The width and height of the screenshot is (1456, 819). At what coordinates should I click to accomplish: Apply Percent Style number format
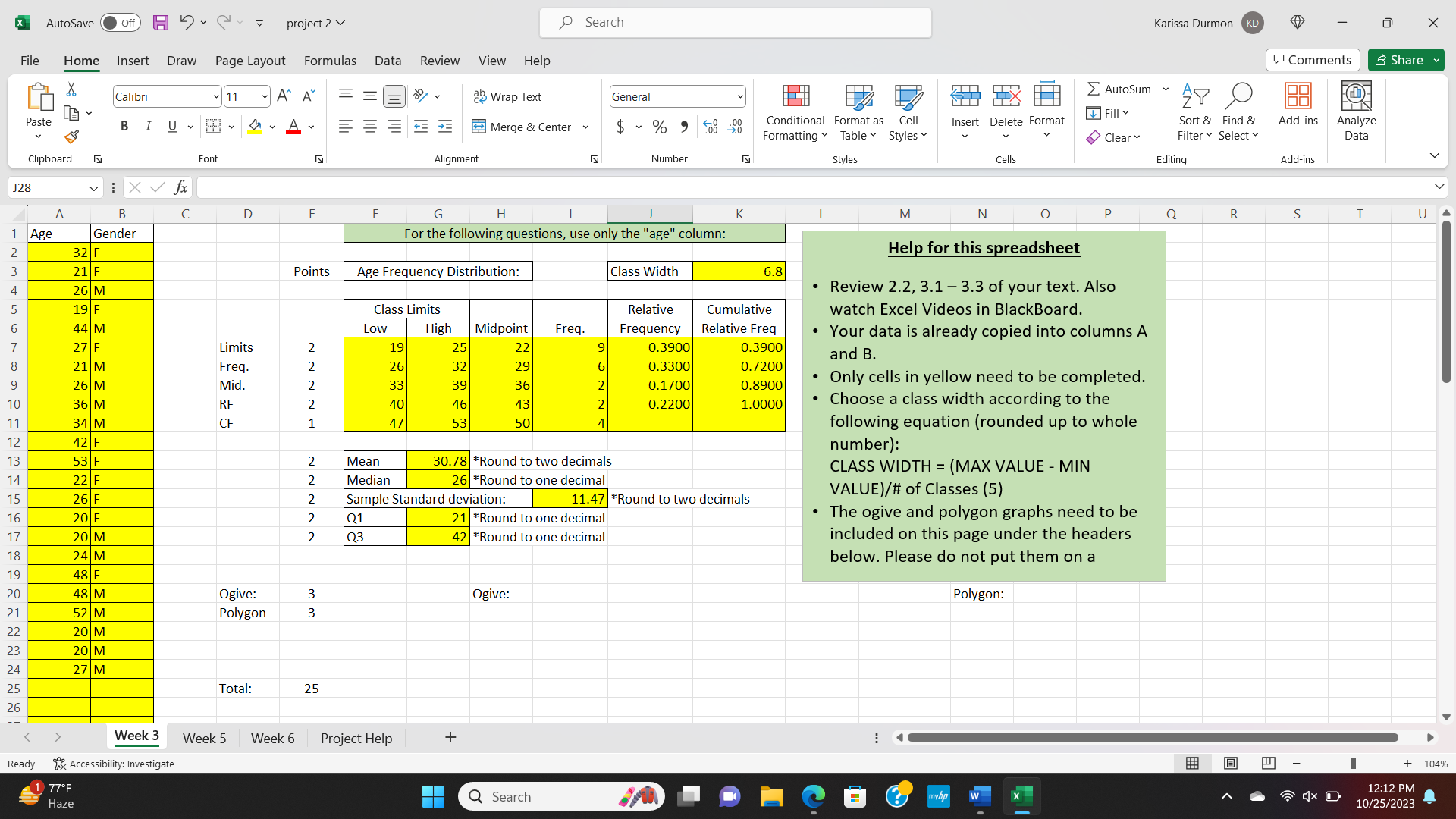click(x=659, y=127)
